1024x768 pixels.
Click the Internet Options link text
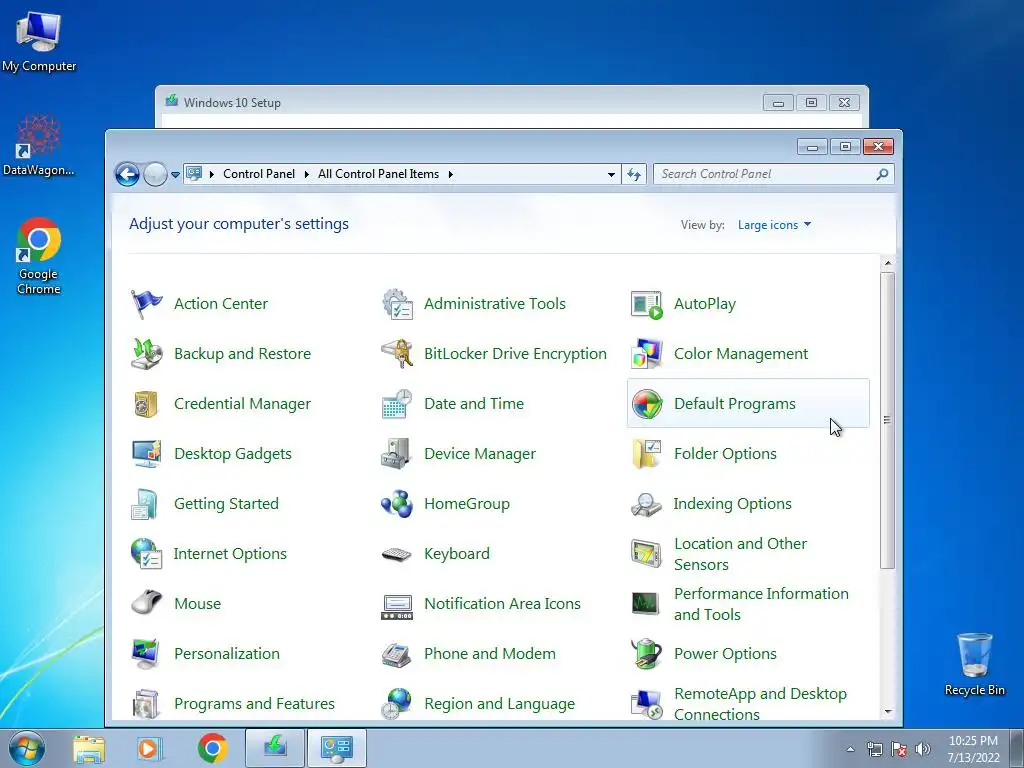point(230,554)
